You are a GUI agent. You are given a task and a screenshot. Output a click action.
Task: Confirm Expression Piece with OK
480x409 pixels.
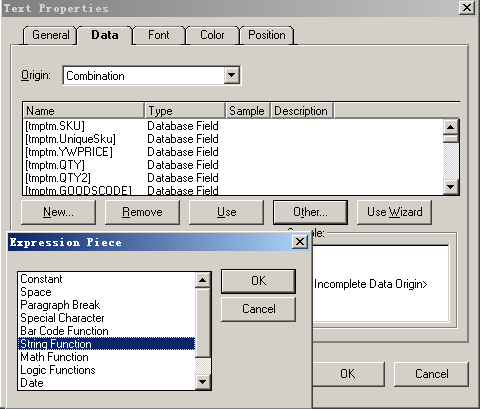coord(258,281)
